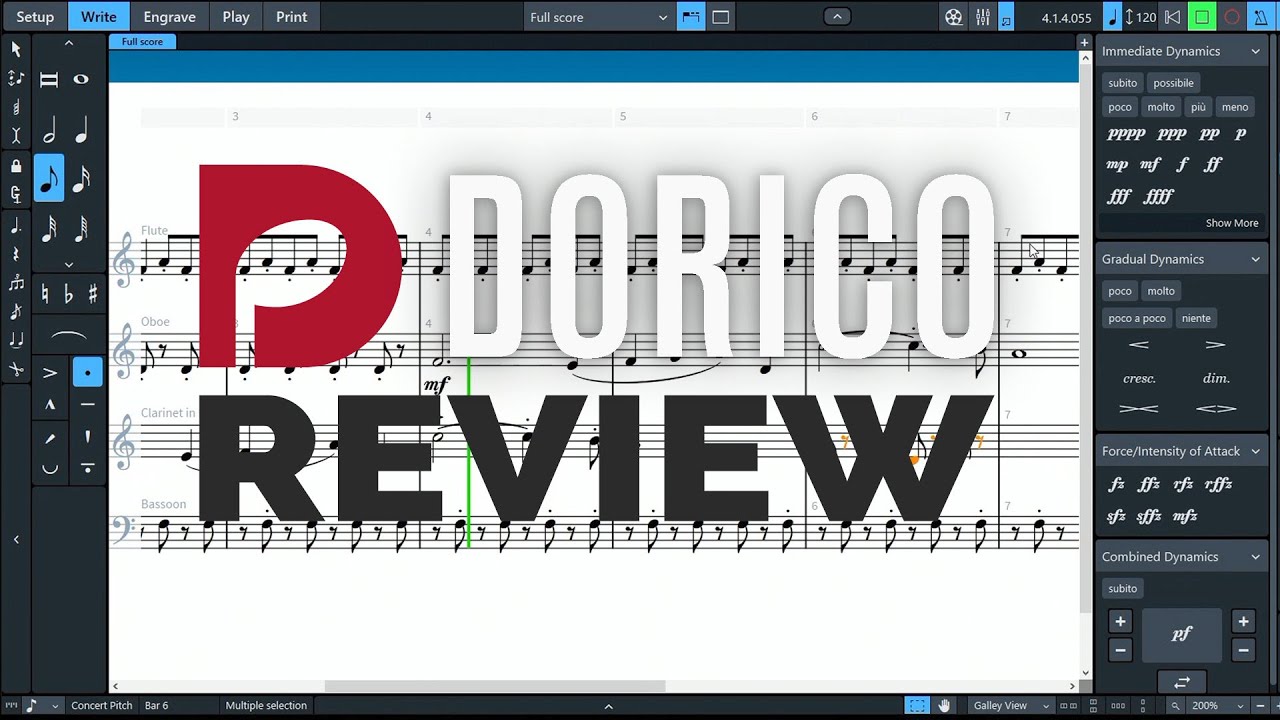Open the mixer window
1280x720 pixels.
983,17
